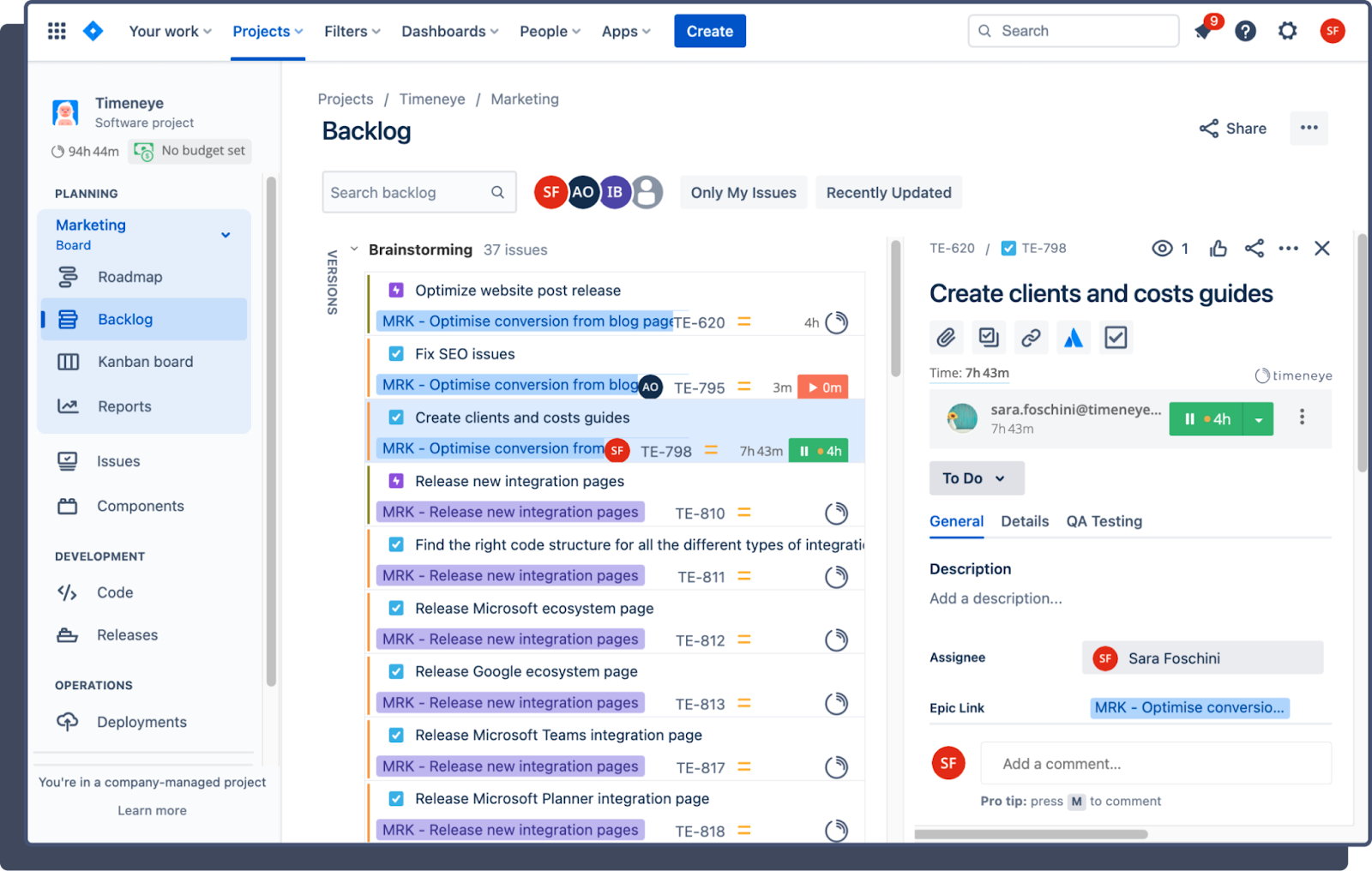This screenshot has height=871, width=1372.
Task: Open the three-dot timer options menu
Action: coord(1302,417)
